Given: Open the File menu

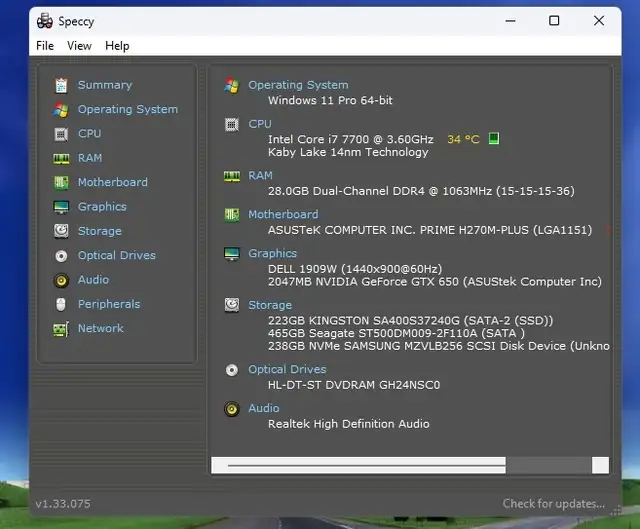Looking at the screenshot, I should (x=45, y=46).
